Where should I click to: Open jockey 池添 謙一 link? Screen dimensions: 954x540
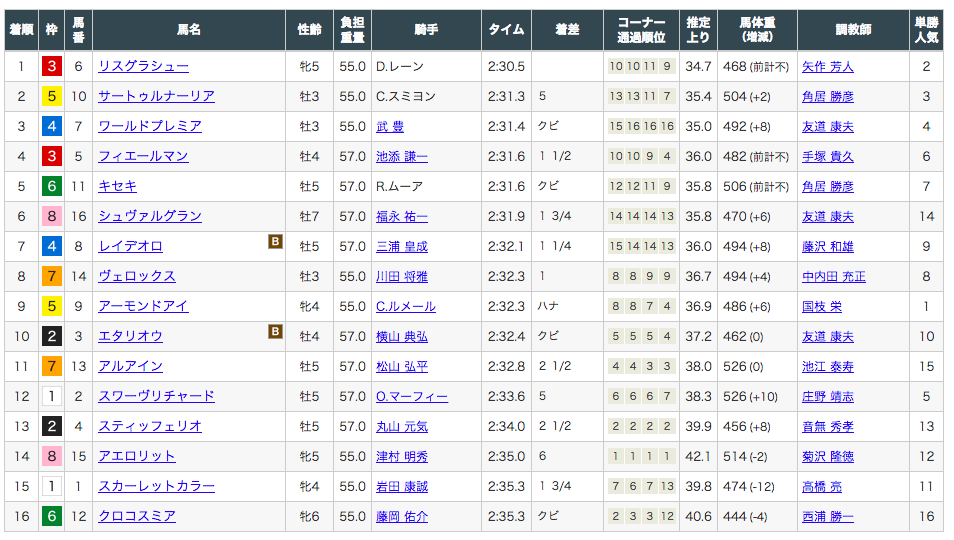point(402,156)
